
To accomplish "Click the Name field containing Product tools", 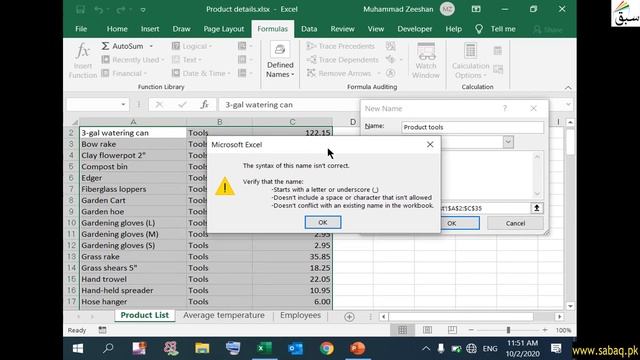I will [x=472, y=127].
